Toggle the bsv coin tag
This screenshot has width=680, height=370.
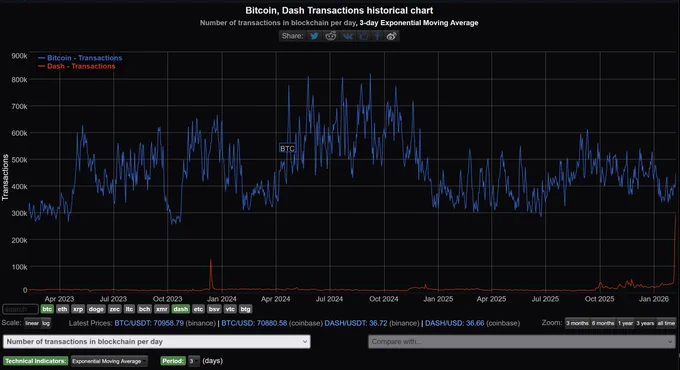(x=214, y=309)
